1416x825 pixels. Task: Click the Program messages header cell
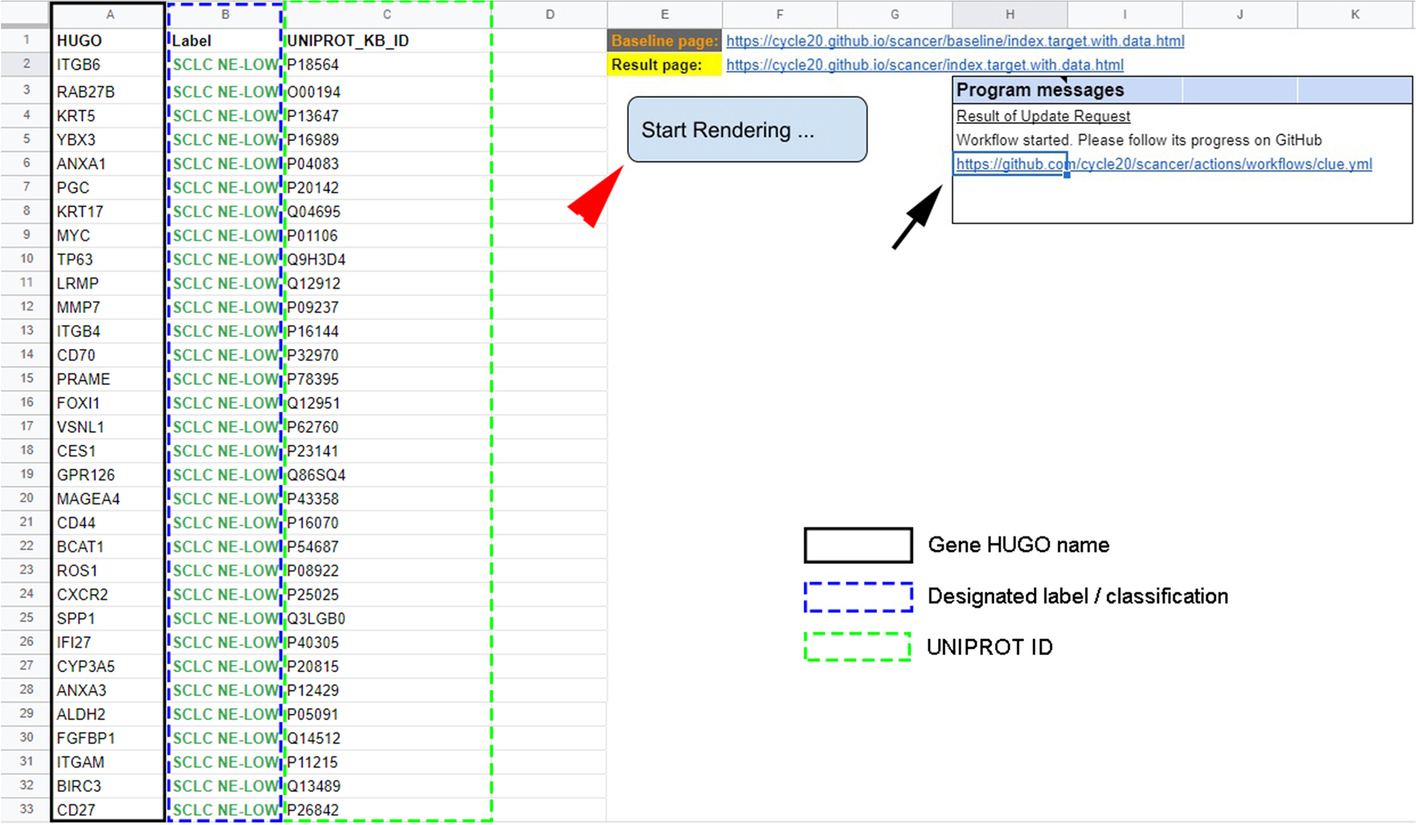(1181, 90)
